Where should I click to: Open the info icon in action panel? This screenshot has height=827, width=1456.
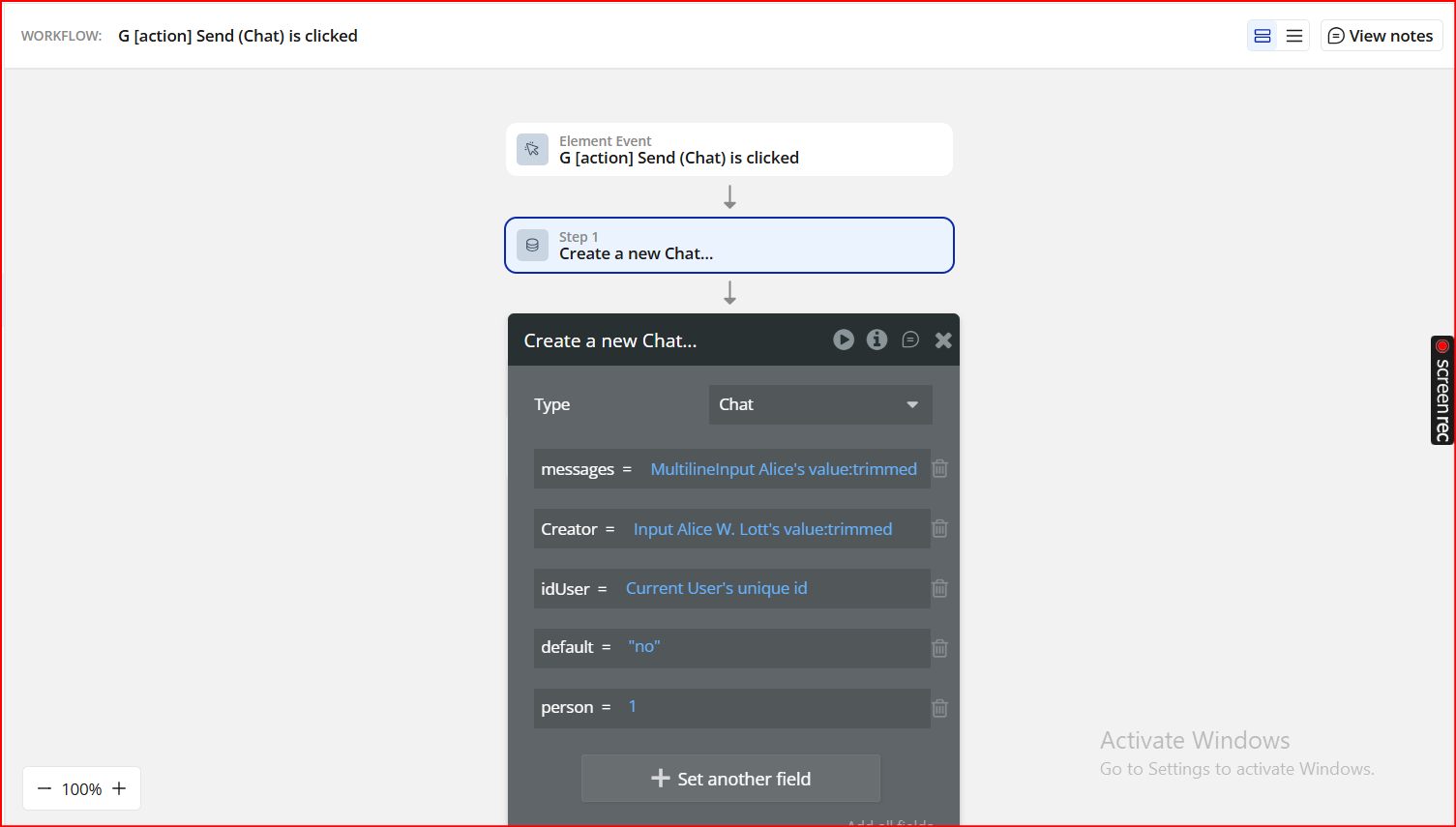(x=877, y=340)
